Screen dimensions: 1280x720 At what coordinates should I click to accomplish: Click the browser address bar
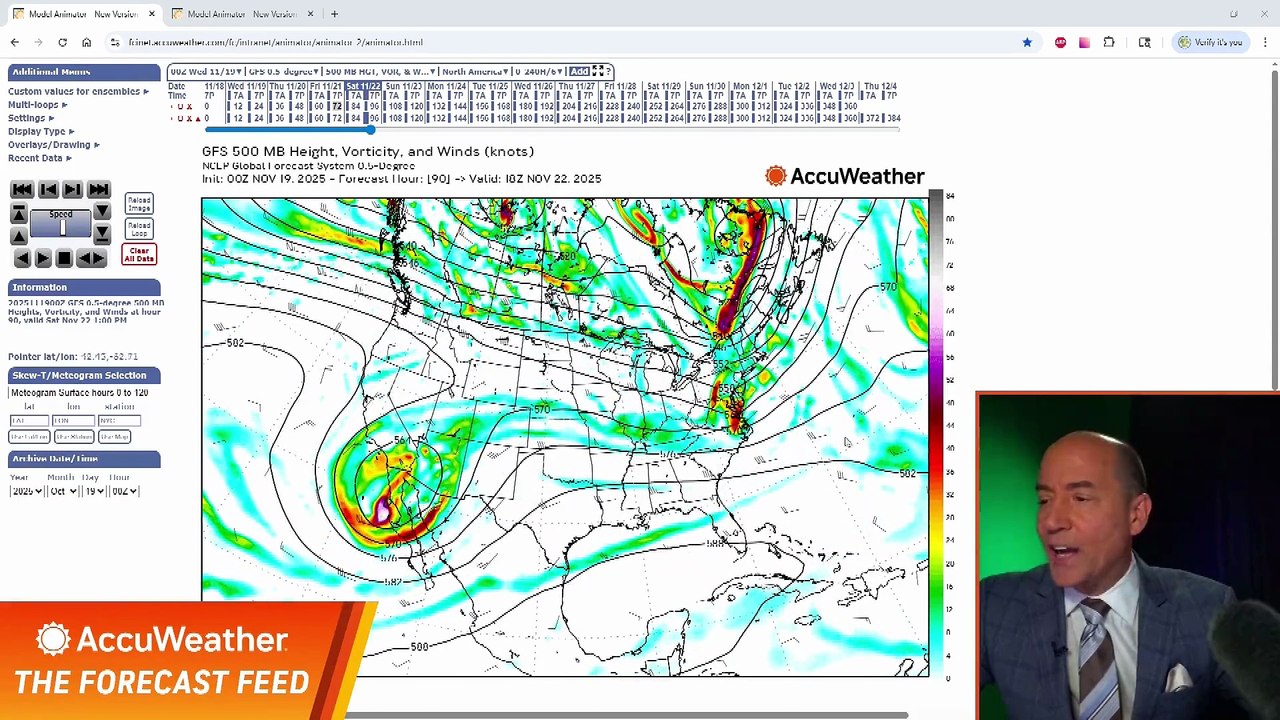(x=570, y=42)
